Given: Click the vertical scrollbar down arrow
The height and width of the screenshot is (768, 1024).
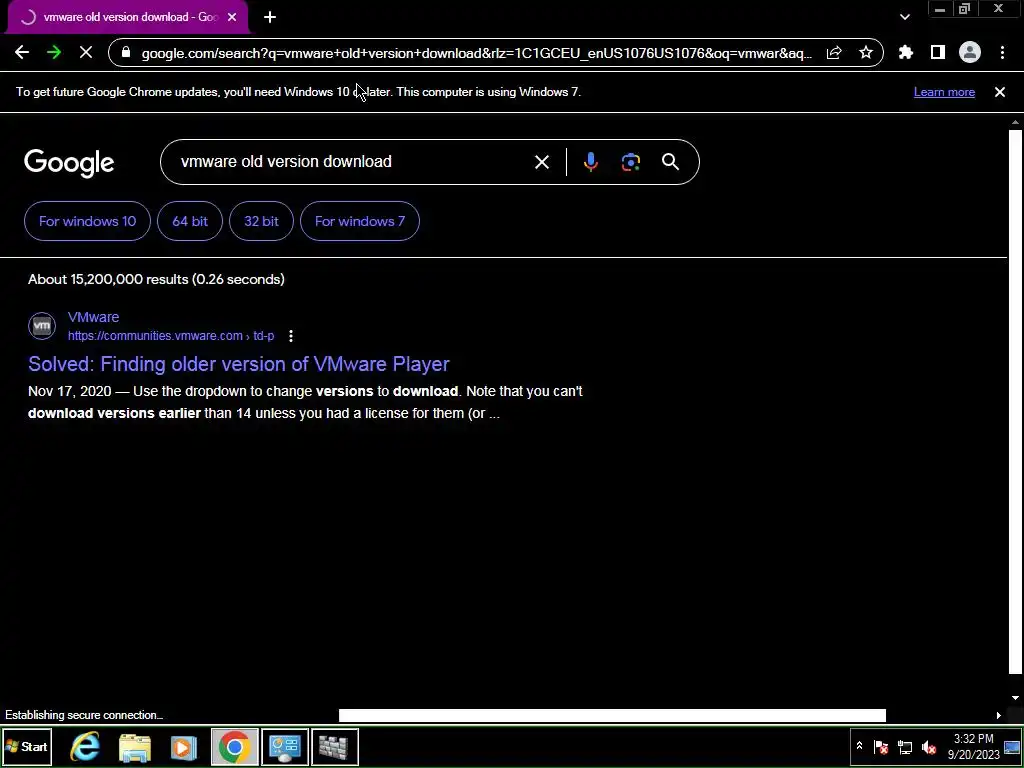Looking at the screenshot, I should [x=1015, y=698].
